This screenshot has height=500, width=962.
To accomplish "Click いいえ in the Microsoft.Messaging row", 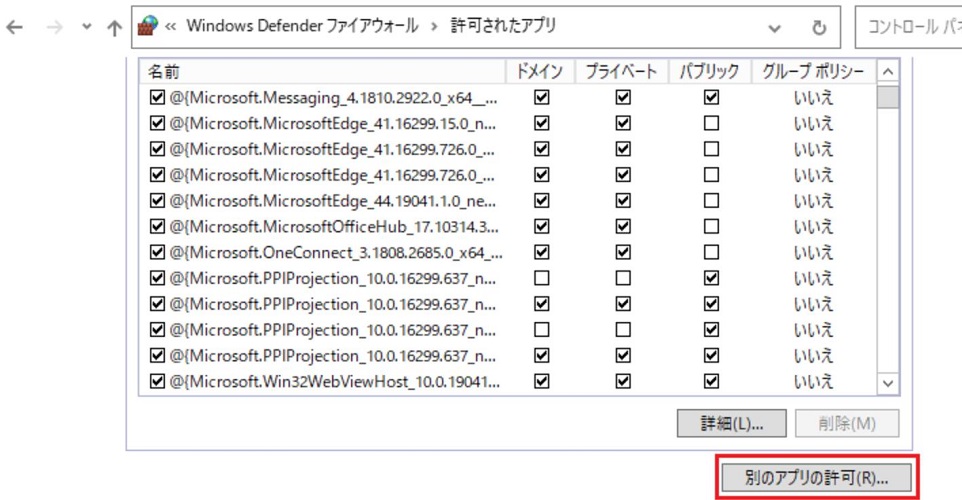I will 814,98.
